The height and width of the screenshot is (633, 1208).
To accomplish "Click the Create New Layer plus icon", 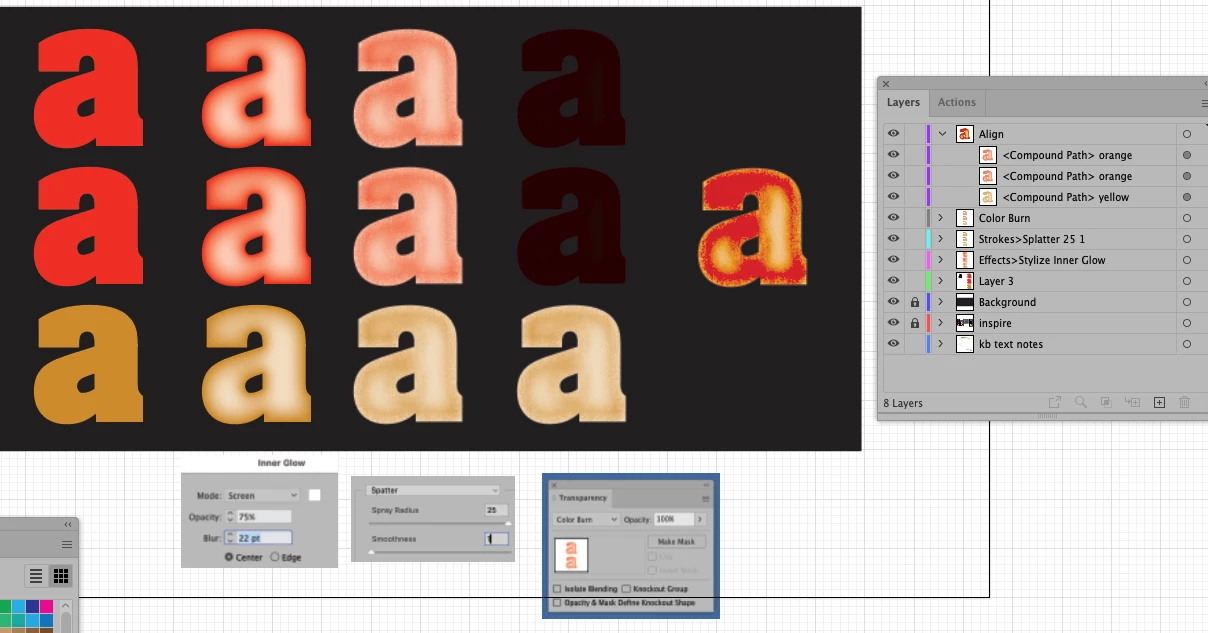I will coord(1159,402).
